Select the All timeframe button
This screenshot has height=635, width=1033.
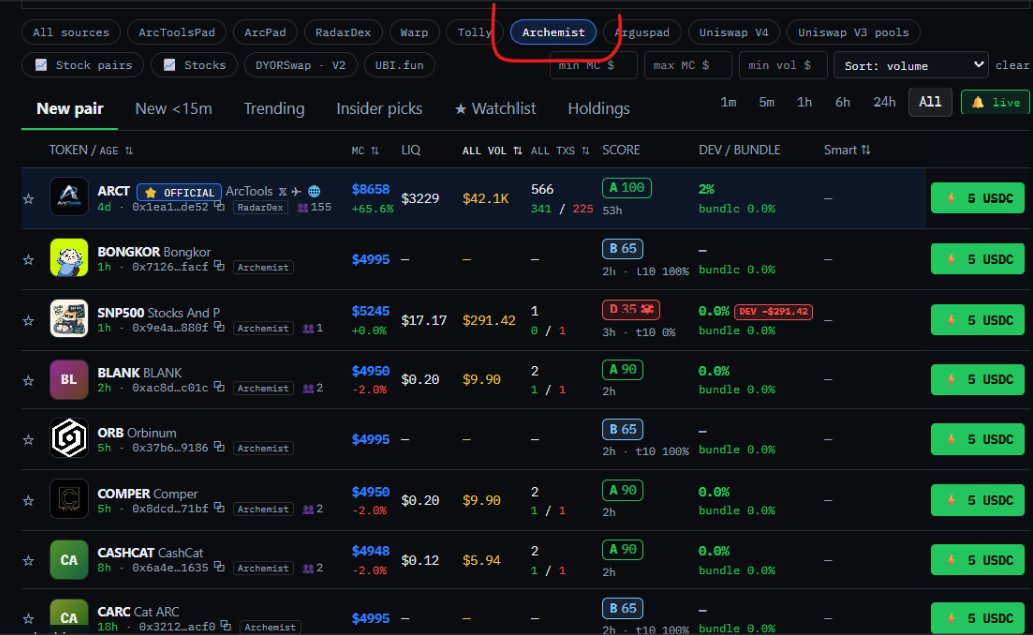pos(930,102)
